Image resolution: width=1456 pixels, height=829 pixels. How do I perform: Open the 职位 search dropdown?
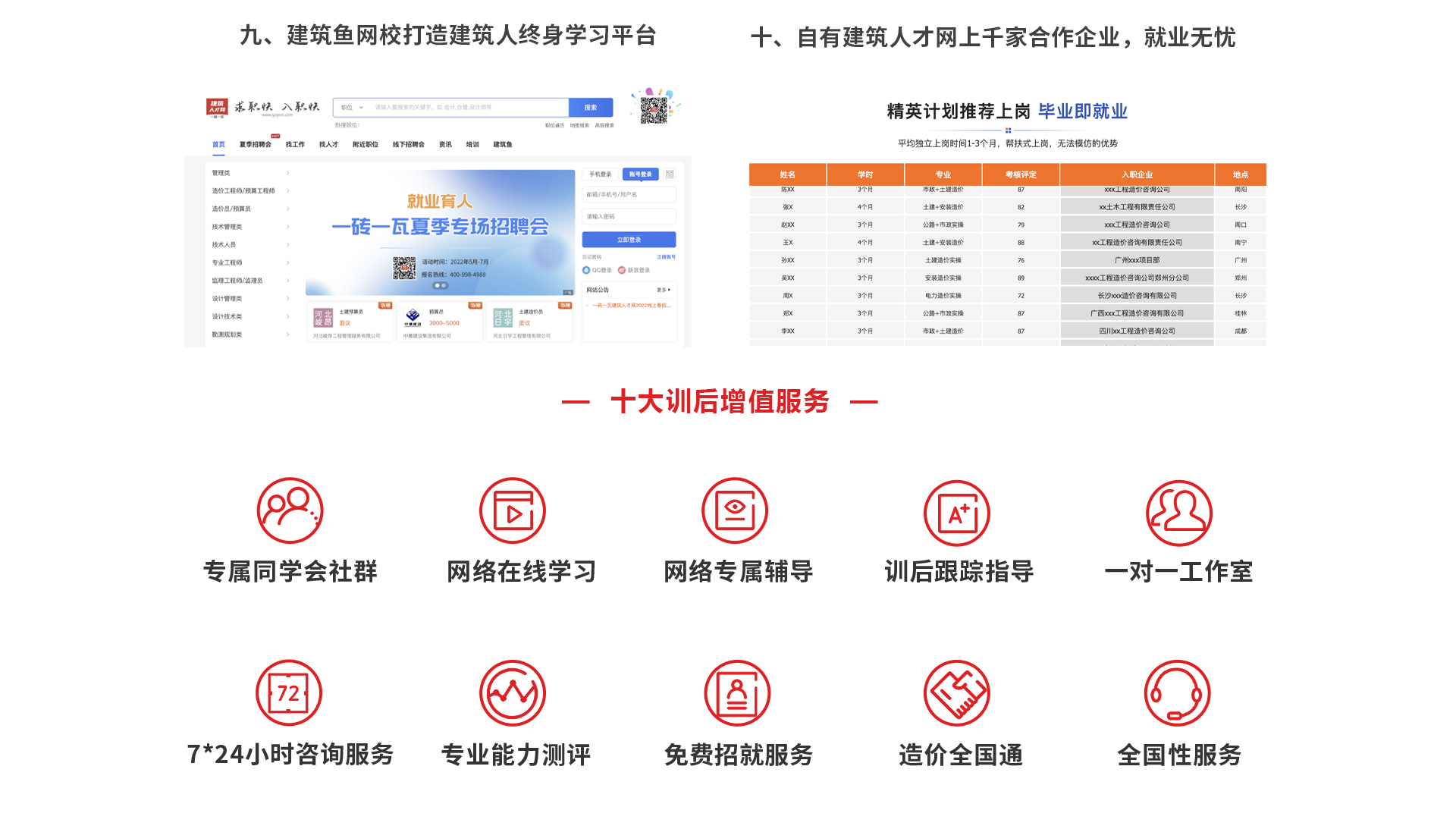click(351, 107)
